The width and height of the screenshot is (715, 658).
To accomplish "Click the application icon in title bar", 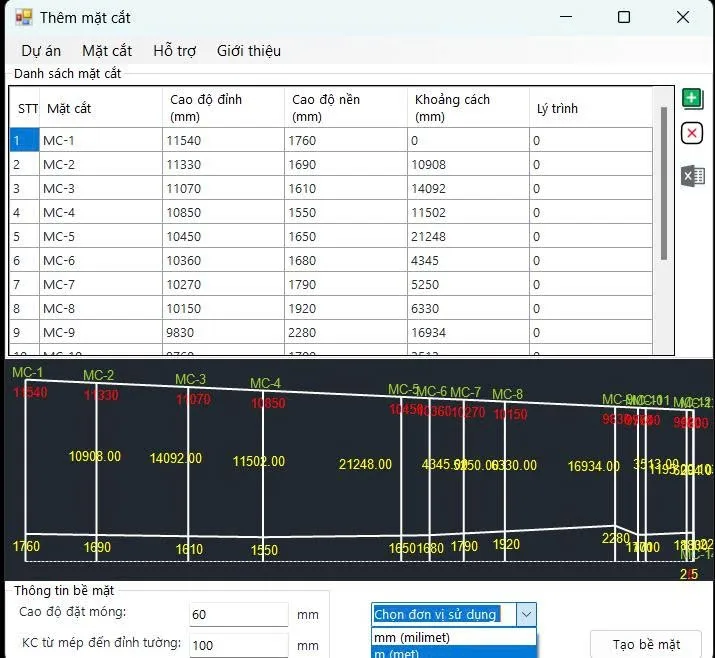I will tap(24, 17).
